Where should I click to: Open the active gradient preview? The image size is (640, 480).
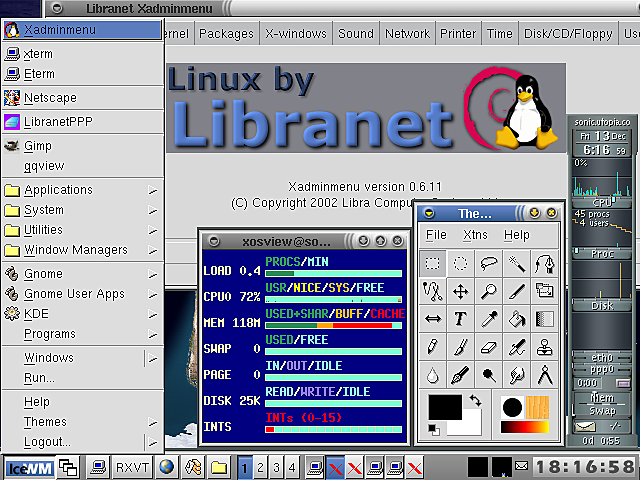click(525, 427)
